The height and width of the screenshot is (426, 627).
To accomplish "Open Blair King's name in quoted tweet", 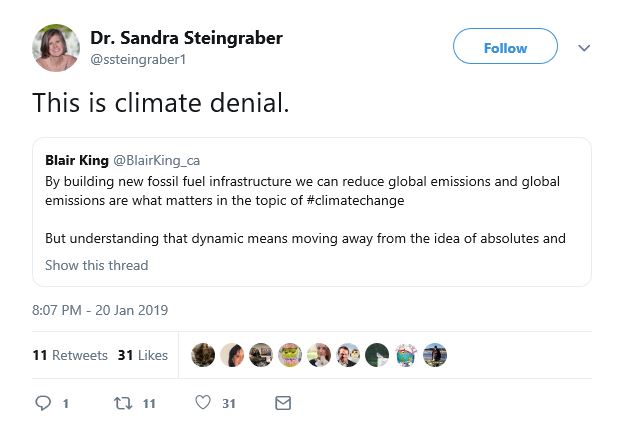I will (76, 160).
